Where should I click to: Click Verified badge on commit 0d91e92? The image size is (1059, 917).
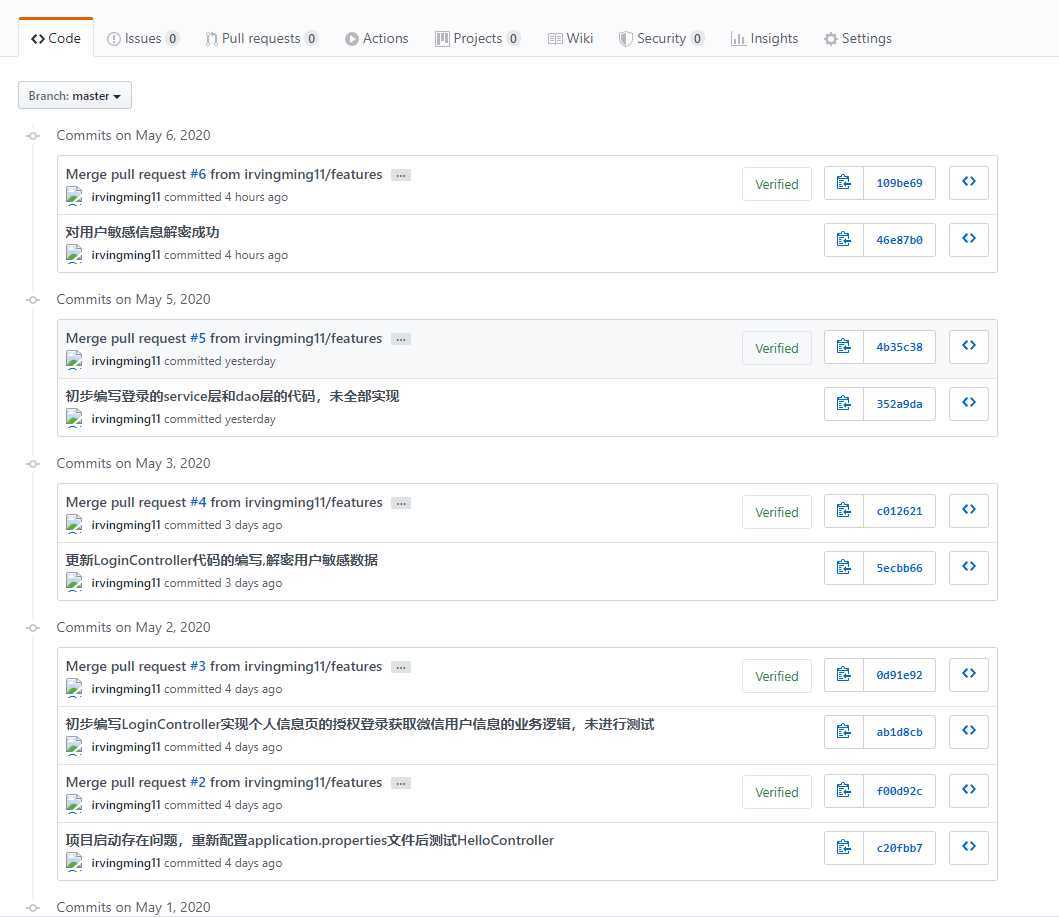coord(777,676)
